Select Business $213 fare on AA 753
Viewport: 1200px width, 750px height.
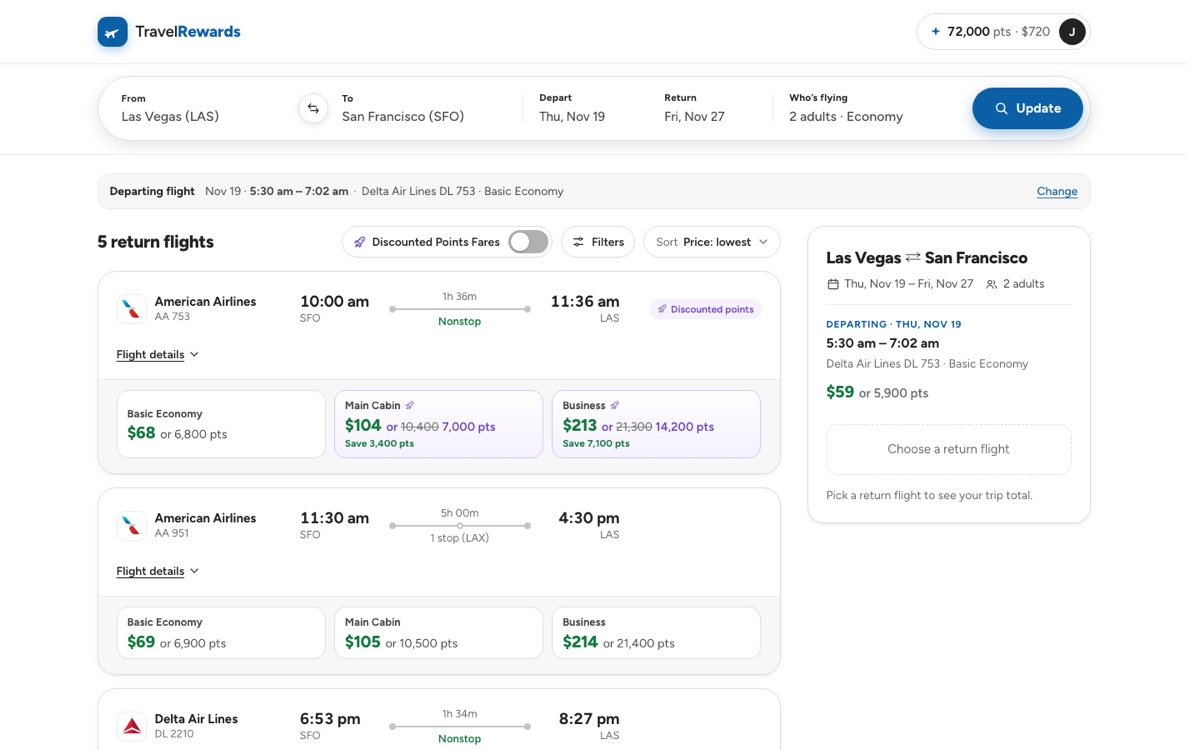656,424
